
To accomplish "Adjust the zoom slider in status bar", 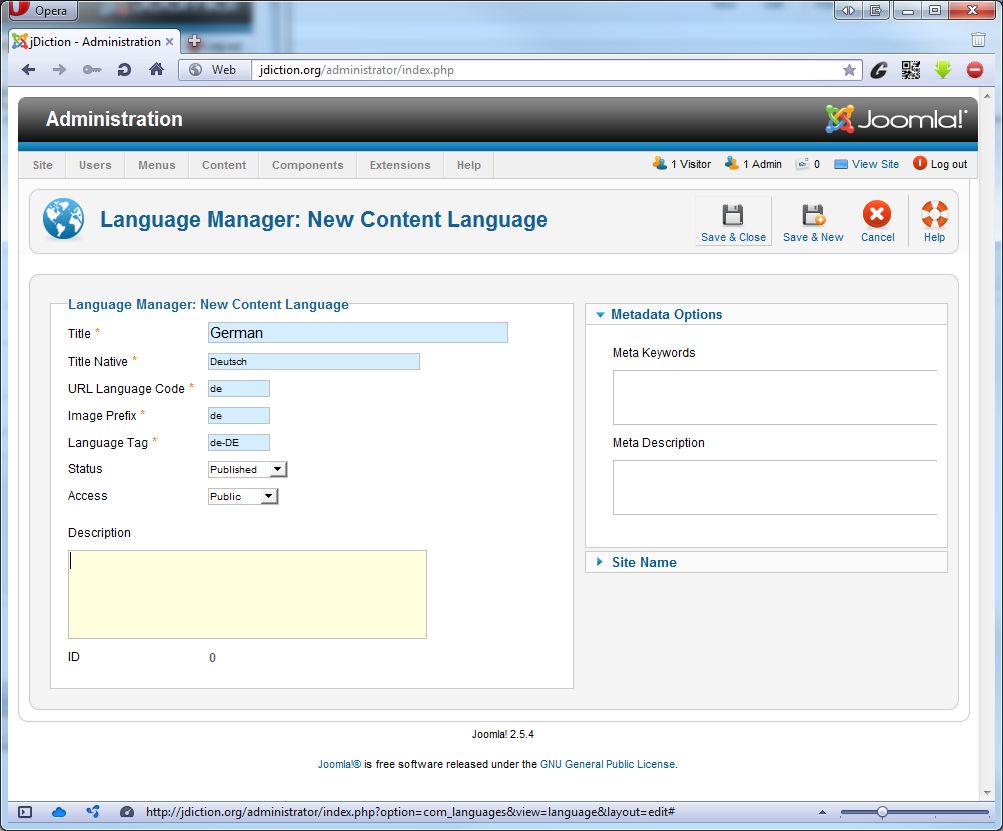I will (x=882, y=812).
